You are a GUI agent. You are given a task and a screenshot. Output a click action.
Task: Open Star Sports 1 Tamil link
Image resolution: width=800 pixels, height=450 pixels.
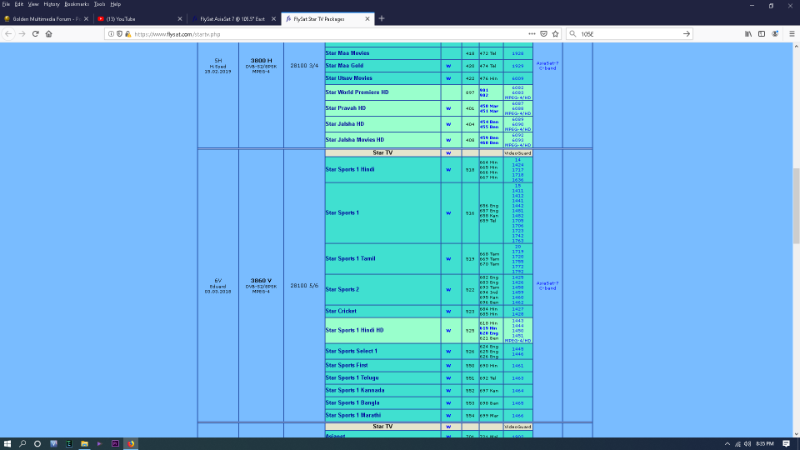pyautogui.click(x=351, y=259)
